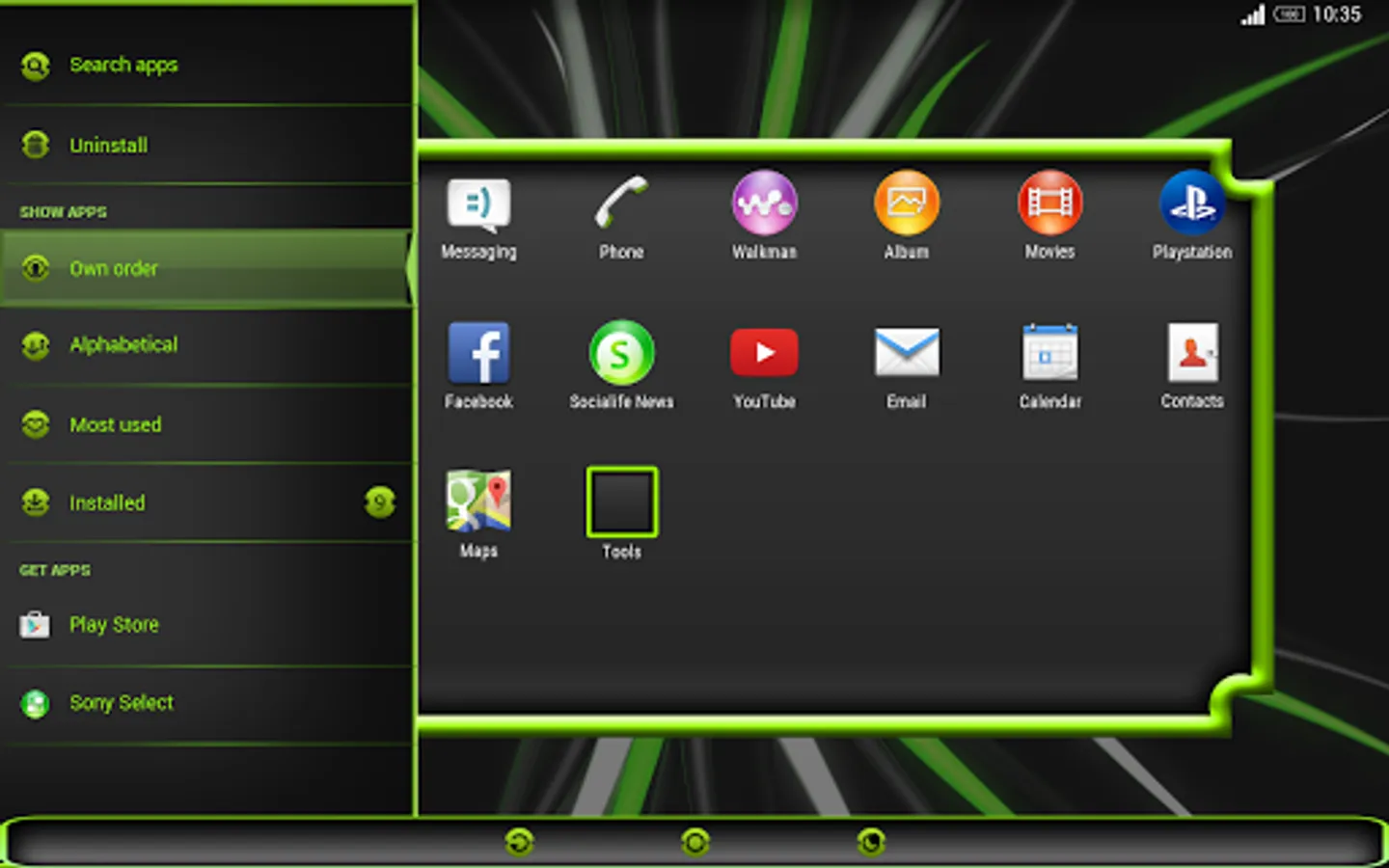Image resolution: width=1389 pixels, height=868 pixels.
Task: Select Own order sorting option
Action: [x=207, y=268]
